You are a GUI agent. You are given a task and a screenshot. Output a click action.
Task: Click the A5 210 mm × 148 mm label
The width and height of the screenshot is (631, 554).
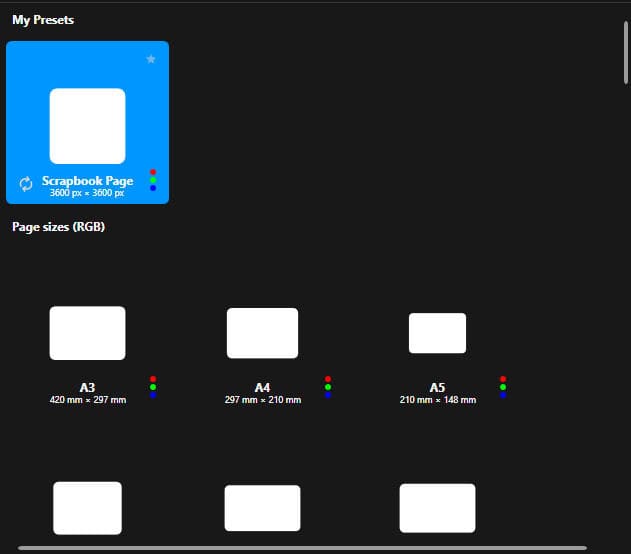point(437,393)
